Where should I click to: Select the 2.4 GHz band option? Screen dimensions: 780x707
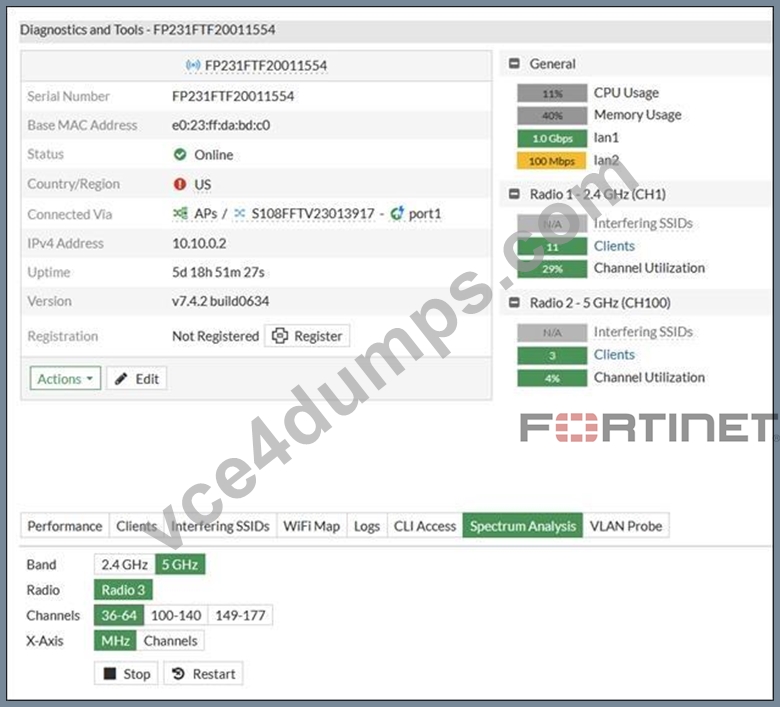tap(124, 564)
